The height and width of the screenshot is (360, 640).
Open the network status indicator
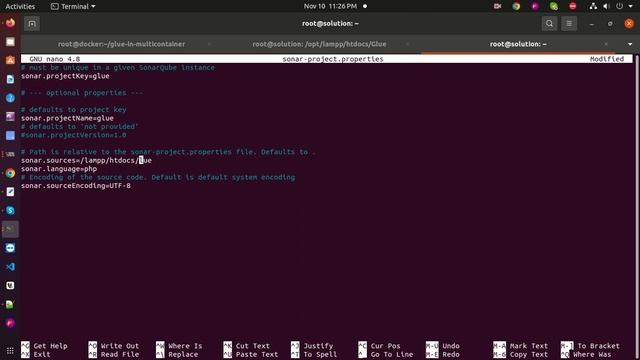click(x=593, y=6)
